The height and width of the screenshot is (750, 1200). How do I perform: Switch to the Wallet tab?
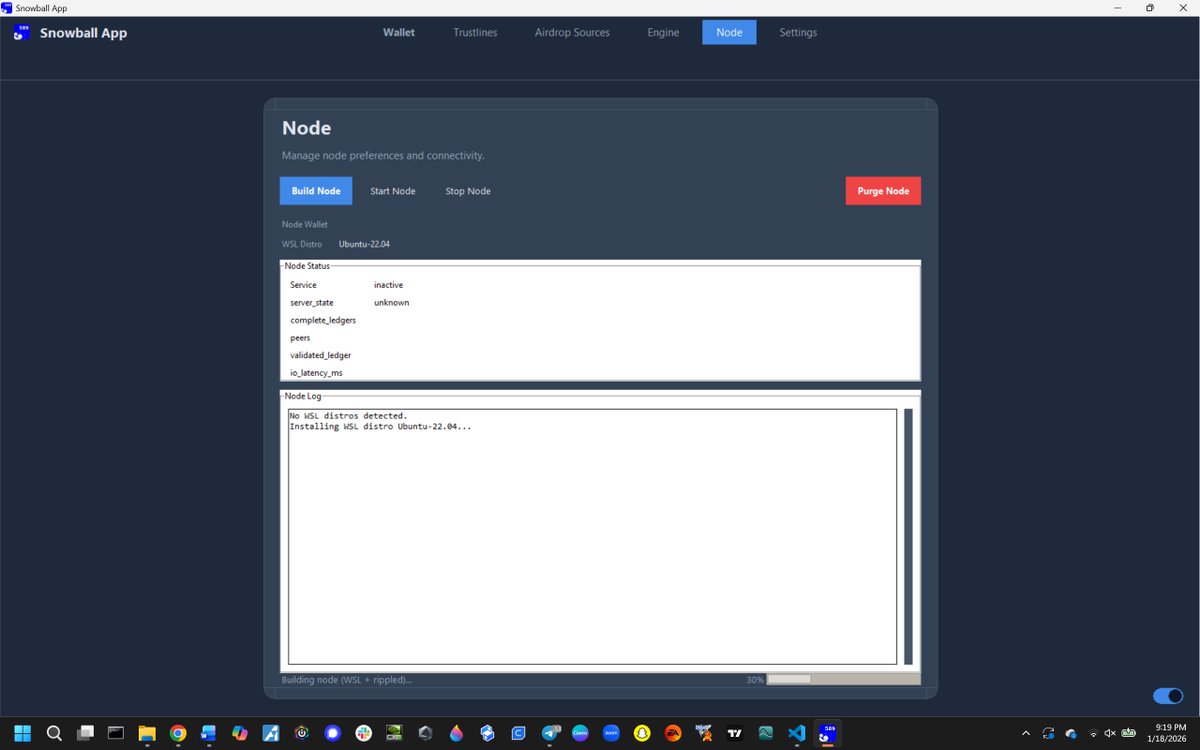(399, 32)
